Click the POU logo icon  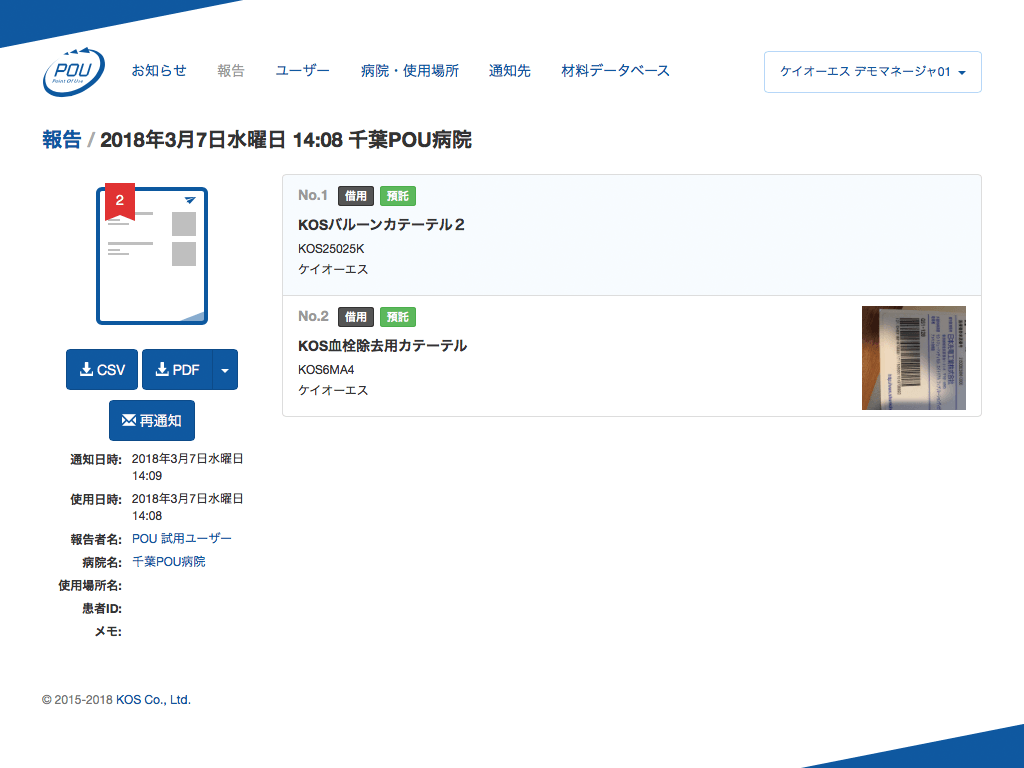73,72
